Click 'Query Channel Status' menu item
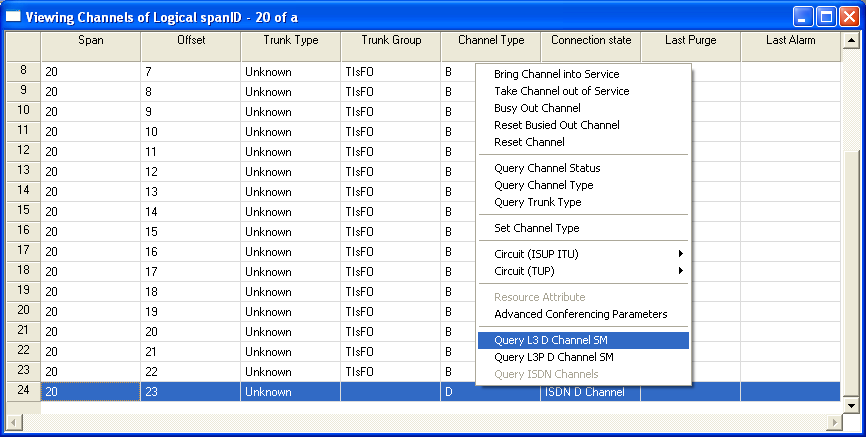The width and height of the screenshot is (866, 437). (547, 168)
